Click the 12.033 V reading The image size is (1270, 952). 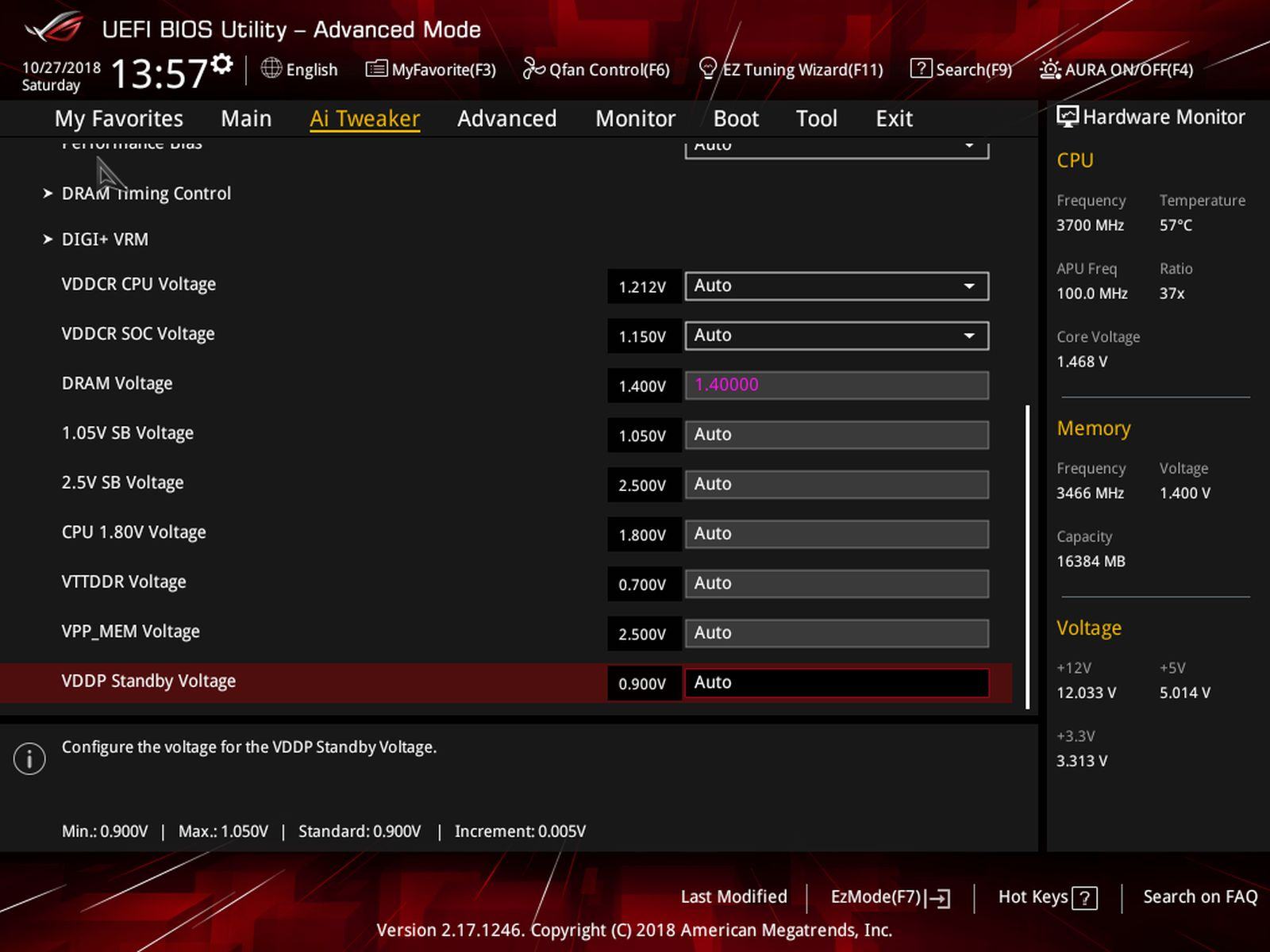(x=1087, y=693)
